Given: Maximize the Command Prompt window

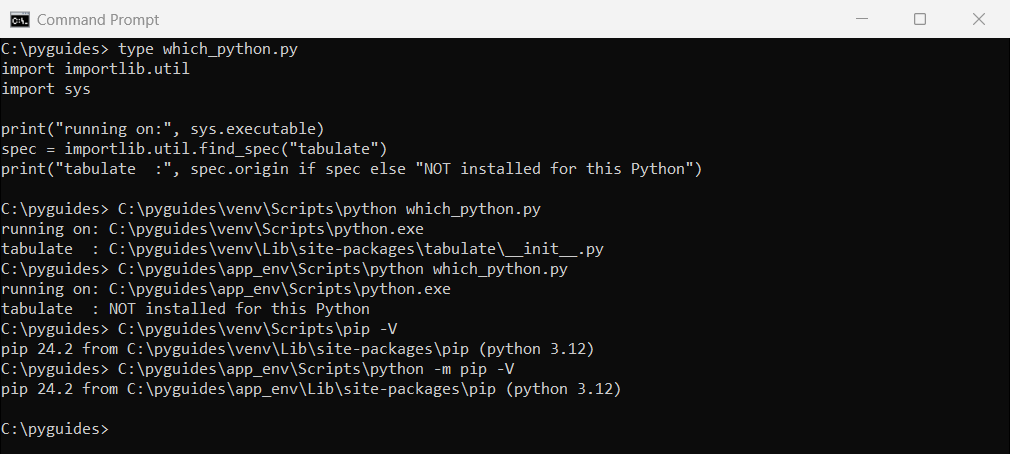Looking at the screenshot, I should pyautogui.click(x=920, y=19).
